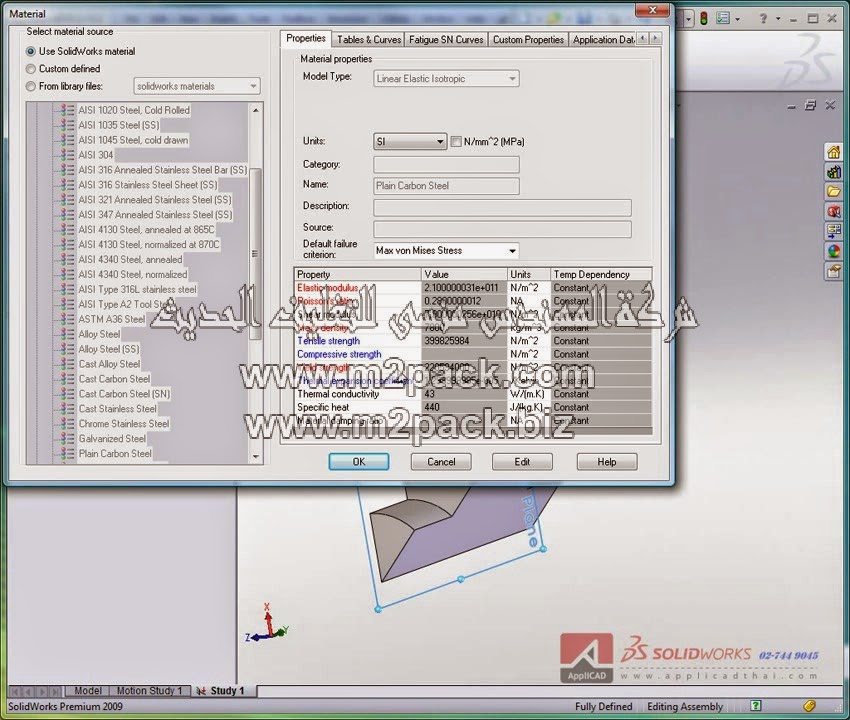Click into the Category field
The image size is (850, 720).
click(446, 164)
